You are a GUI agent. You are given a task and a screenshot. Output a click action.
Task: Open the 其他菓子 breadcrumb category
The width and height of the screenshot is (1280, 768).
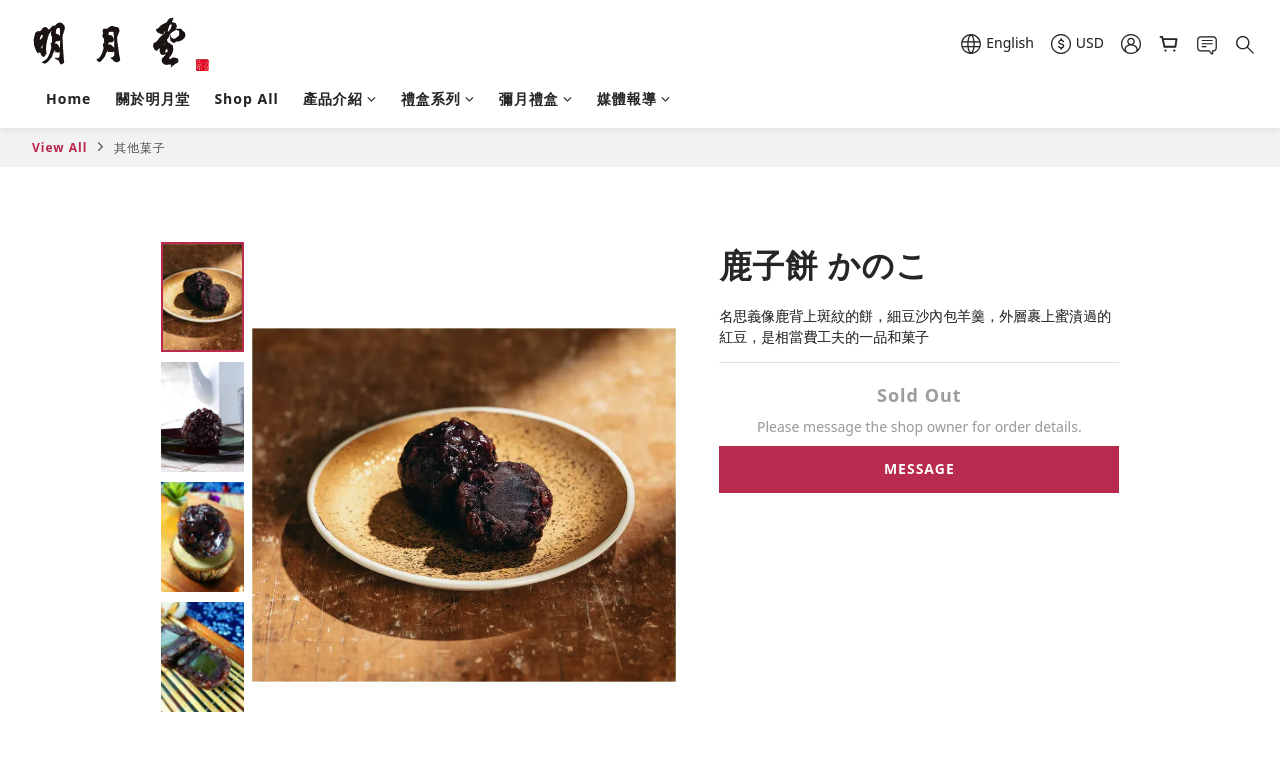click(x=139, y=148)
